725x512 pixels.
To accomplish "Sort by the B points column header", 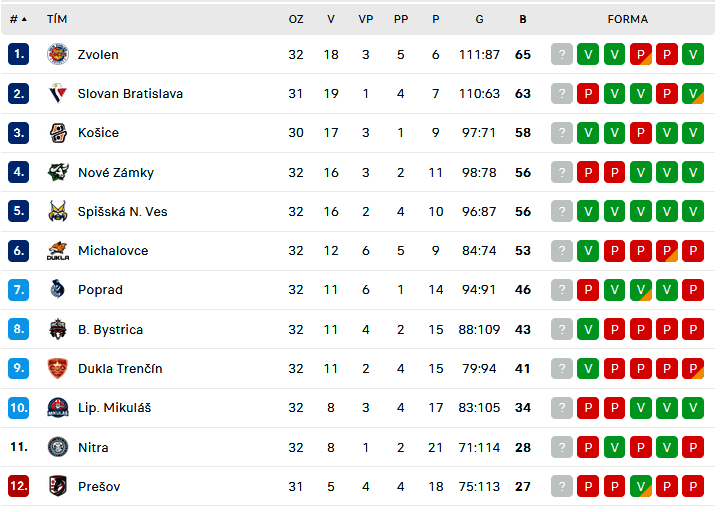I will coord(522,19).
